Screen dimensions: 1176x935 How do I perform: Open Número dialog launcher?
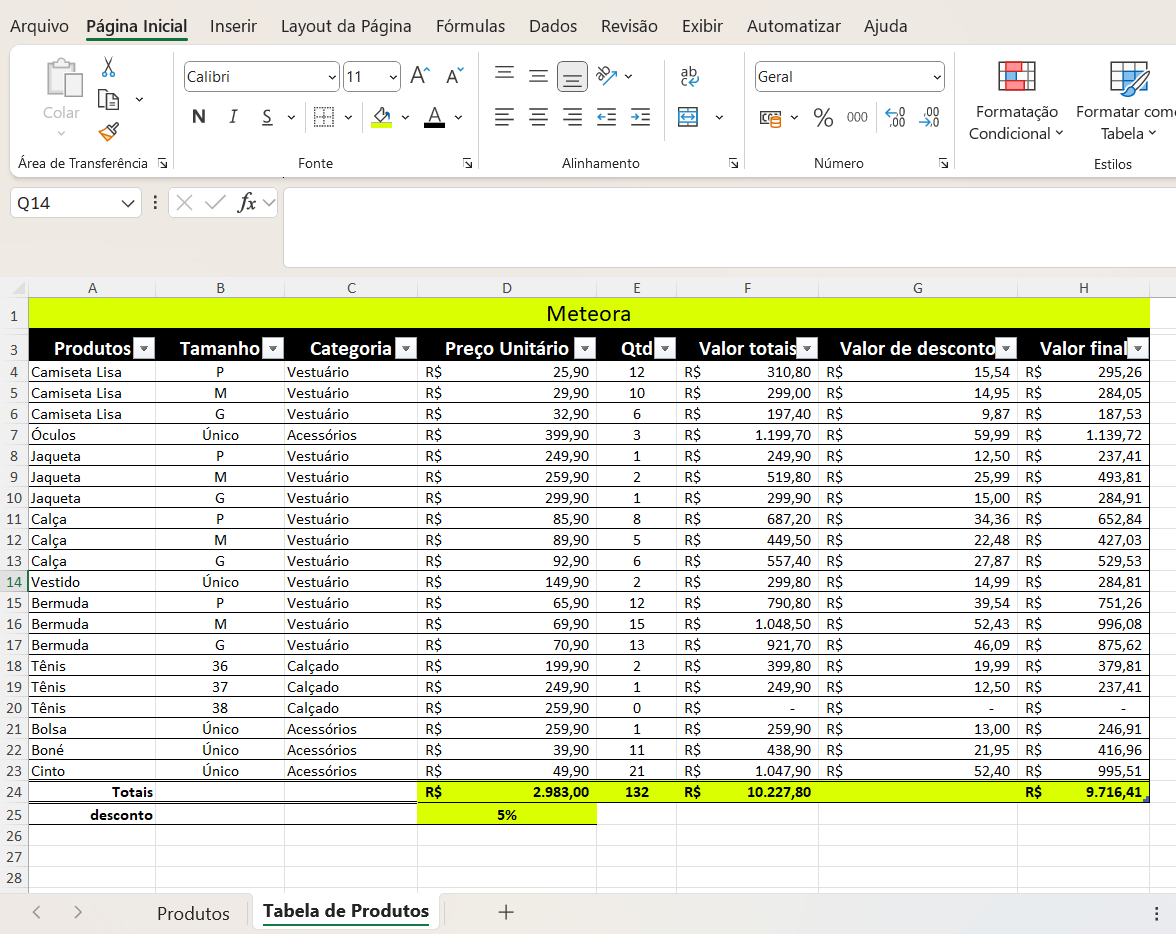944,163
